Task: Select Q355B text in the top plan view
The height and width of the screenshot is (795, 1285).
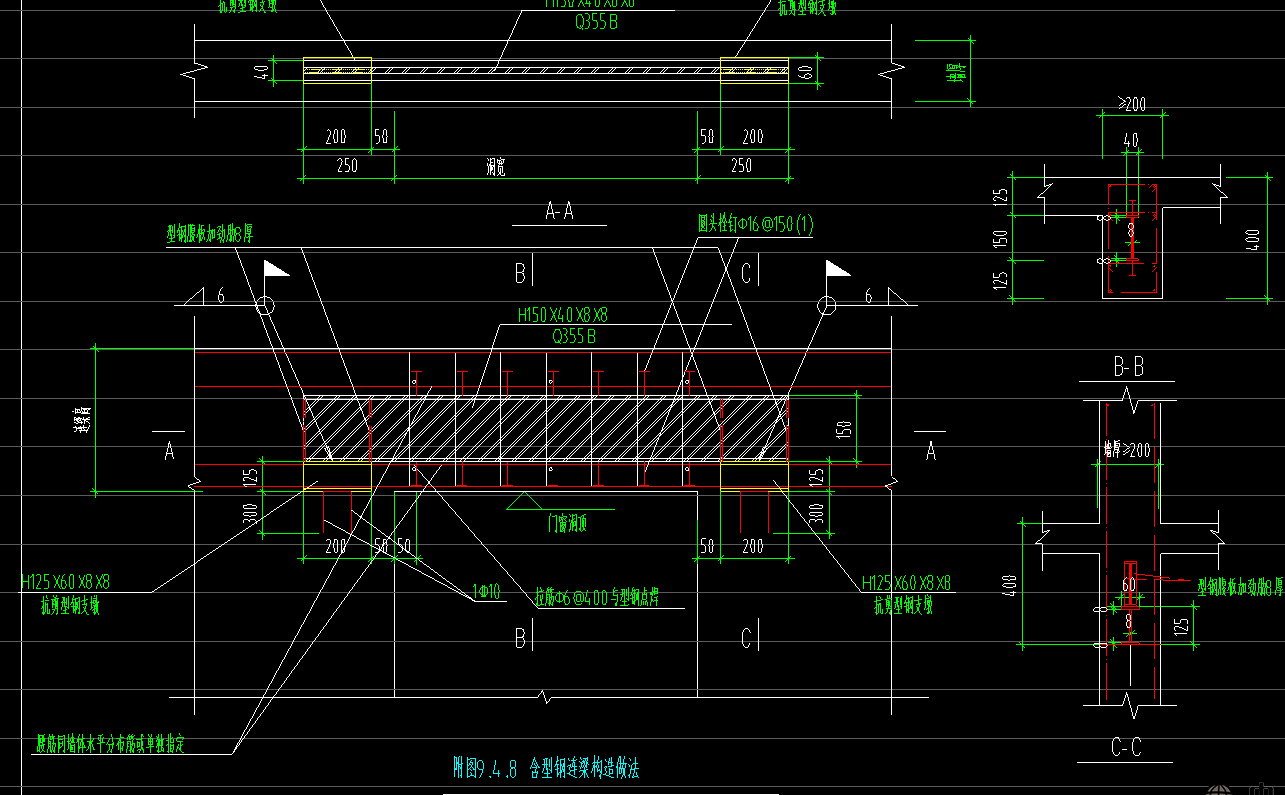Action: click(x=596, y=22)
